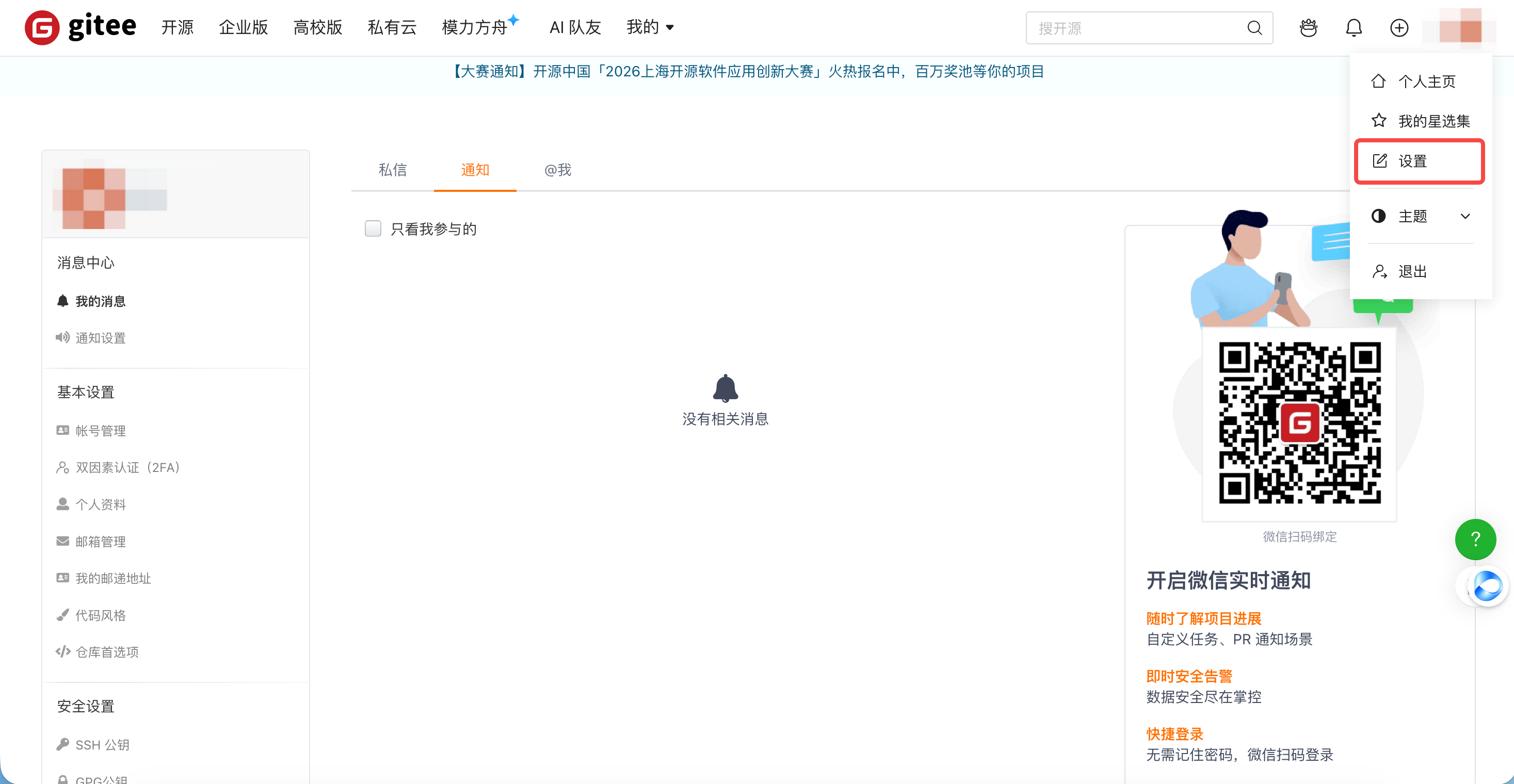Open 高校版 in the top navigation

coord(318,27)
